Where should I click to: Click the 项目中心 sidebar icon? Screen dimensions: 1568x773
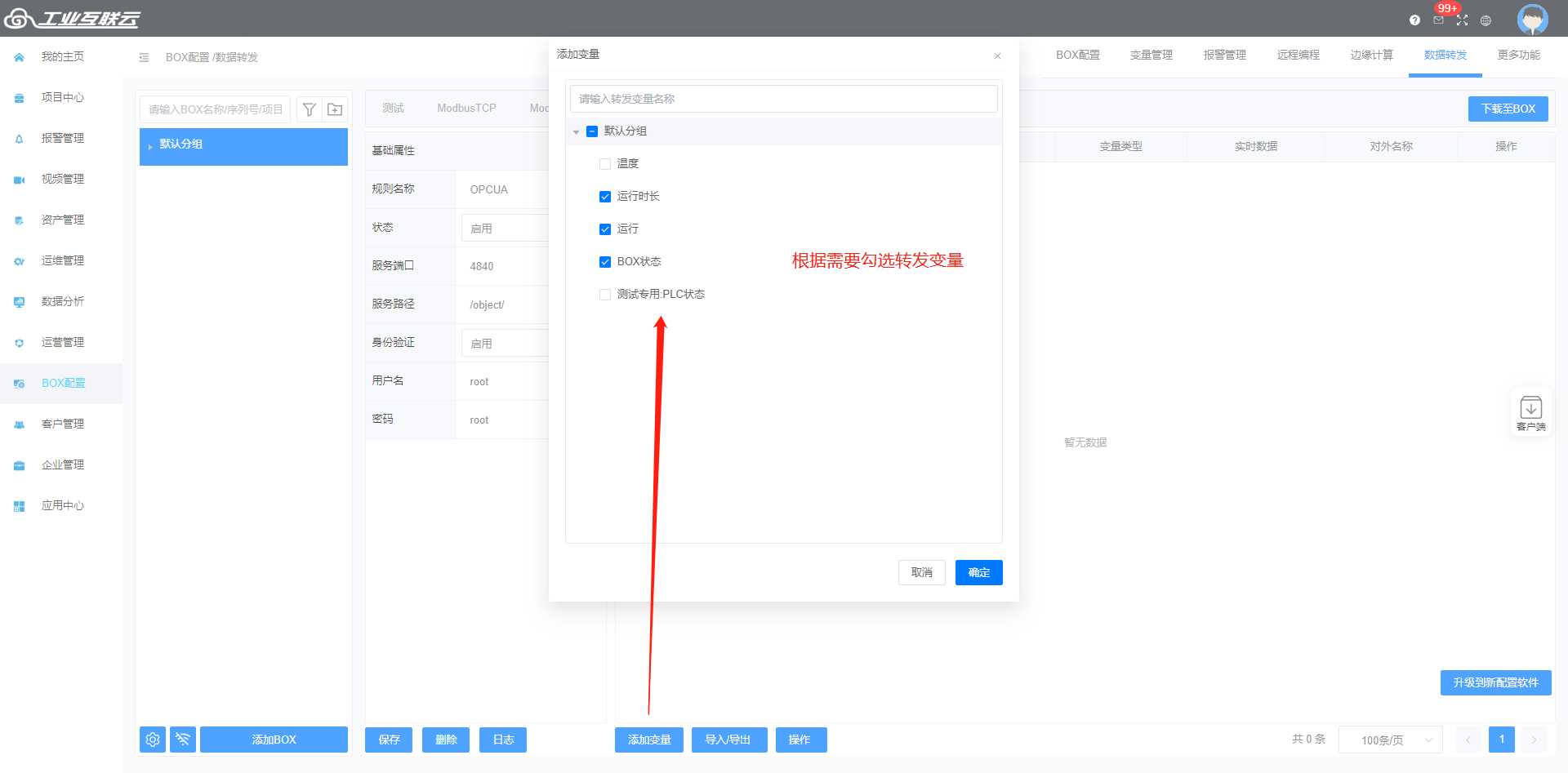pos(19,98)
